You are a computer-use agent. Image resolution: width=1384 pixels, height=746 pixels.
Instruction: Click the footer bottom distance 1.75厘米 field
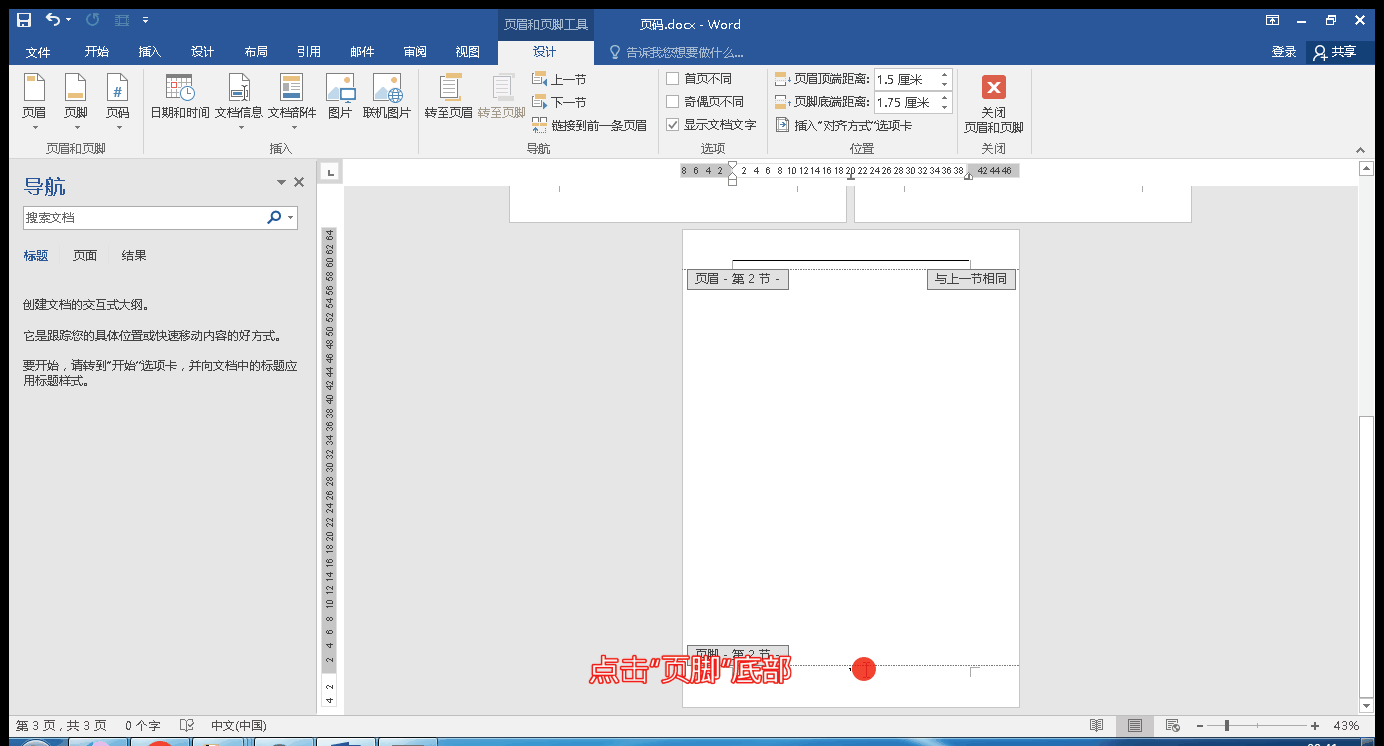tap(905, 102)
